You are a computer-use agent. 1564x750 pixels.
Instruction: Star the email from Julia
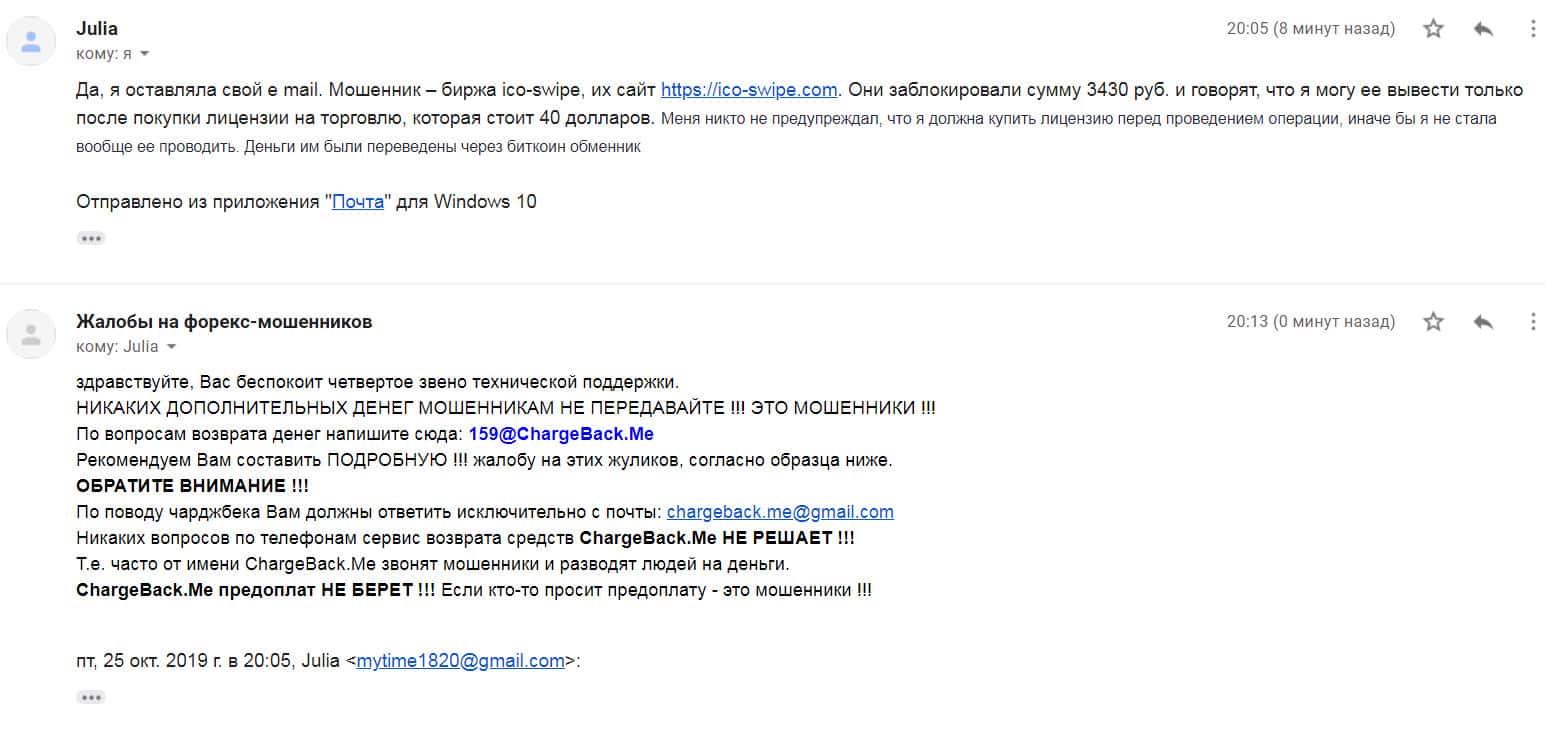[x=1433, y=29]
